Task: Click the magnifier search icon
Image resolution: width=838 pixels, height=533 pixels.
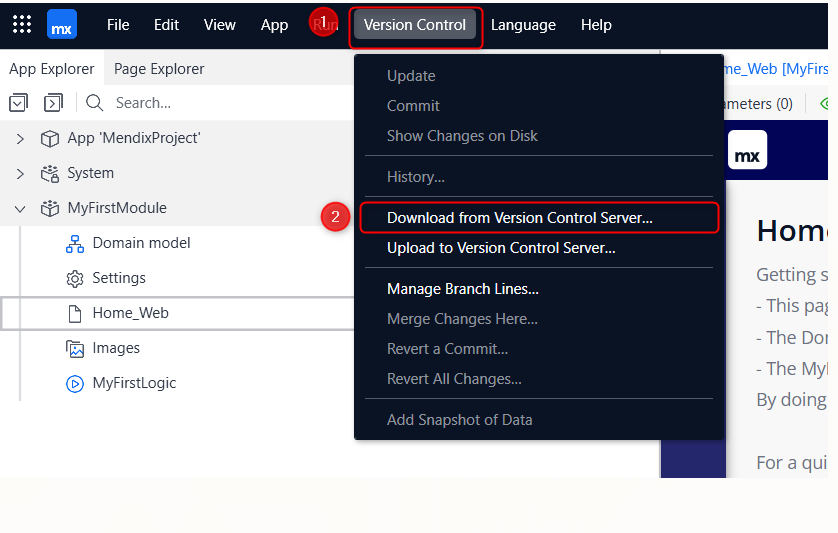Action: pyautogui.click(x=95, y=103)
